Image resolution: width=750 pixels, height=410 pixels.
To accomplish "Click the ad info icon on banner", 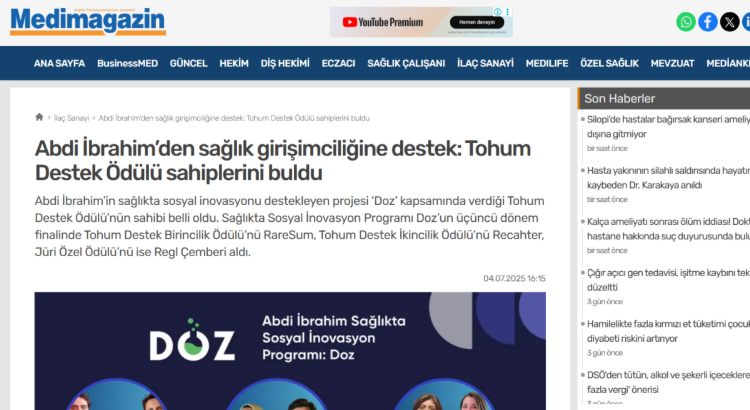I will 498,12.
